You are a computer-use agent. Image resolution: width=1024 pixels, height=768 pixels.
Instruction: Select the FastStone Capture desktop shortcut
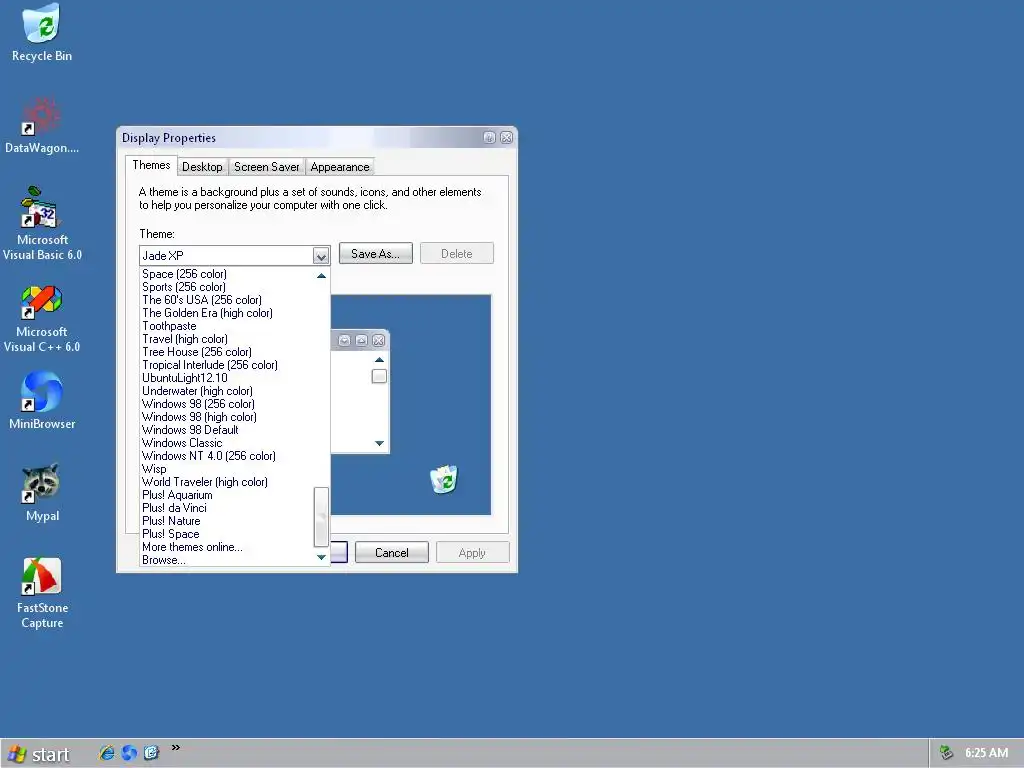click(x=42, y=593)
